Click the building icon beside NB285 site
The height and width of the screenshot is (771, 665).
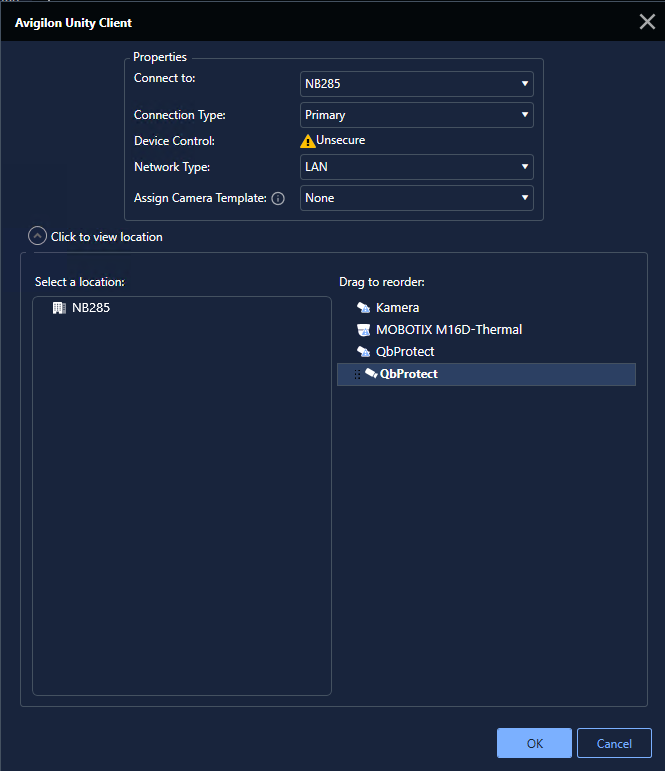point(59,308)
